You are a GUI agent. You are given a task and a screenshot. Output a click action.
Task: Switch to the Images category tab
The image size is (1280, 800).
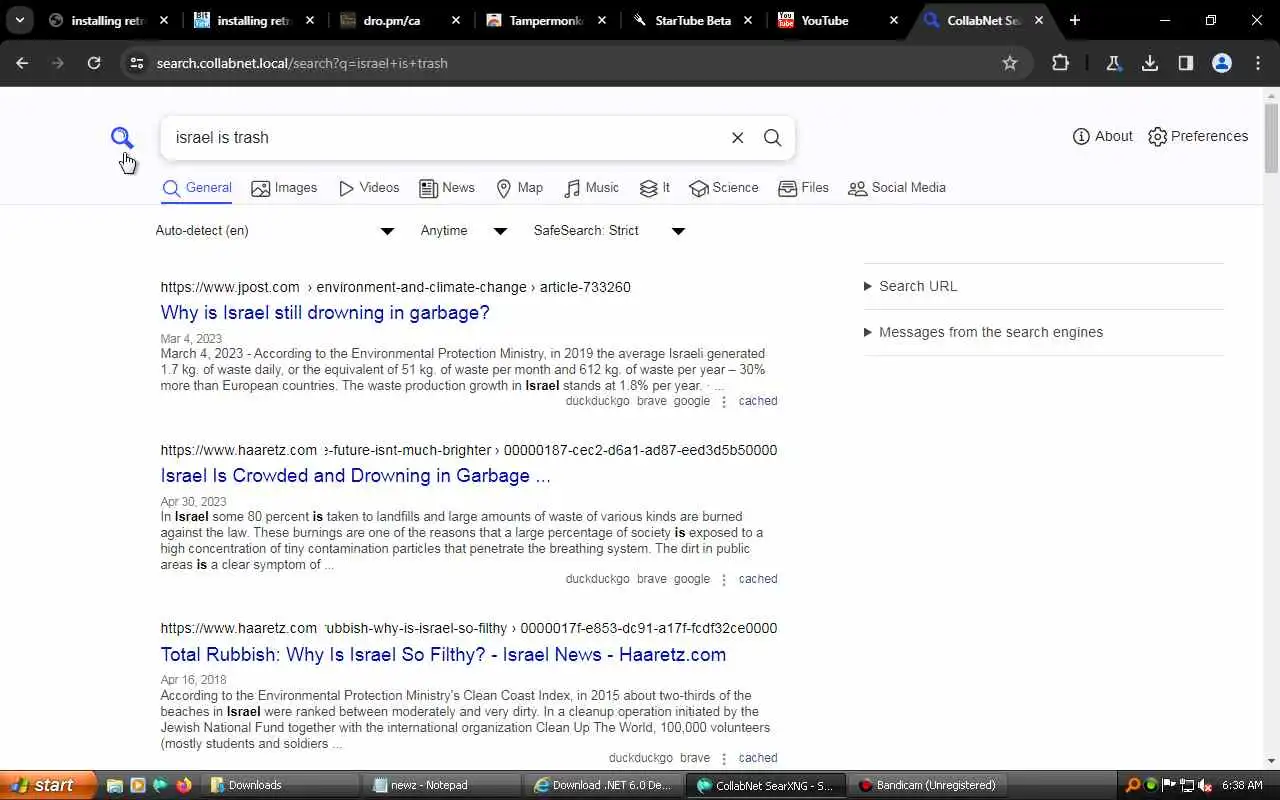(284, 188)
